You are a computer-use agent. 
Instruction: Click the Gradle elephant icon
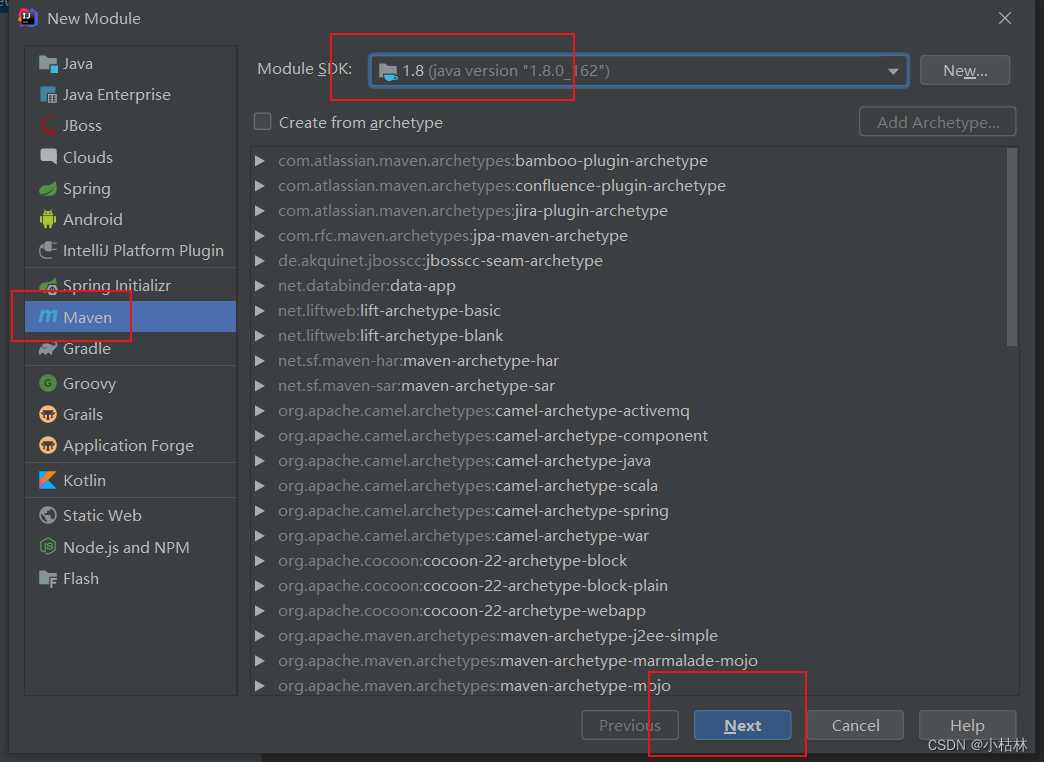[x=48, y=348]
